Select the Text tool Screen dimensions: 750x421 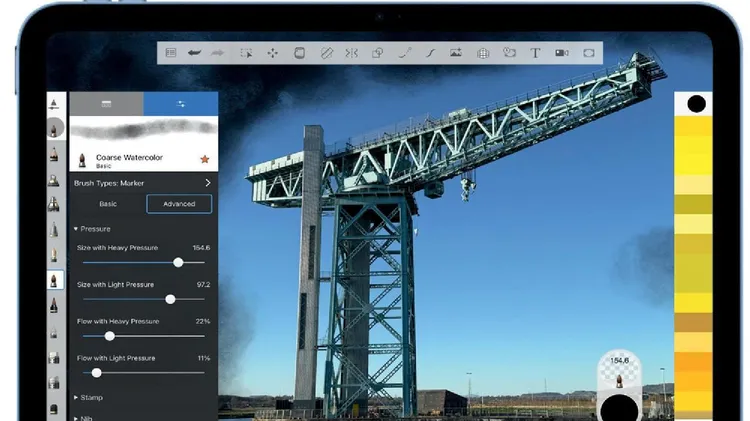click(535, 53)
